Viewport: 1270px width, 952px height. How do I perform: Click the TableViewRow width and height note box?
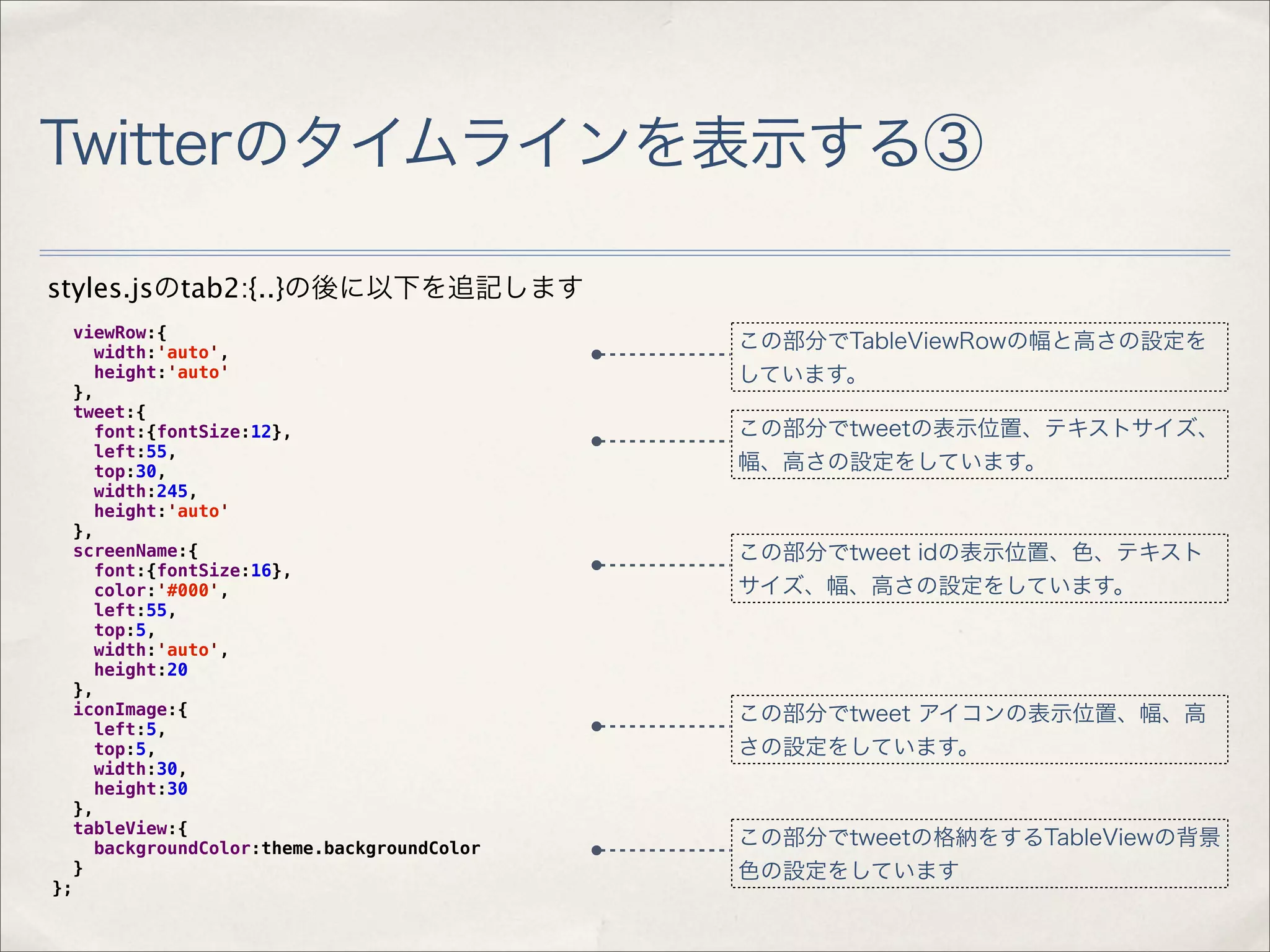click(979, 357)
